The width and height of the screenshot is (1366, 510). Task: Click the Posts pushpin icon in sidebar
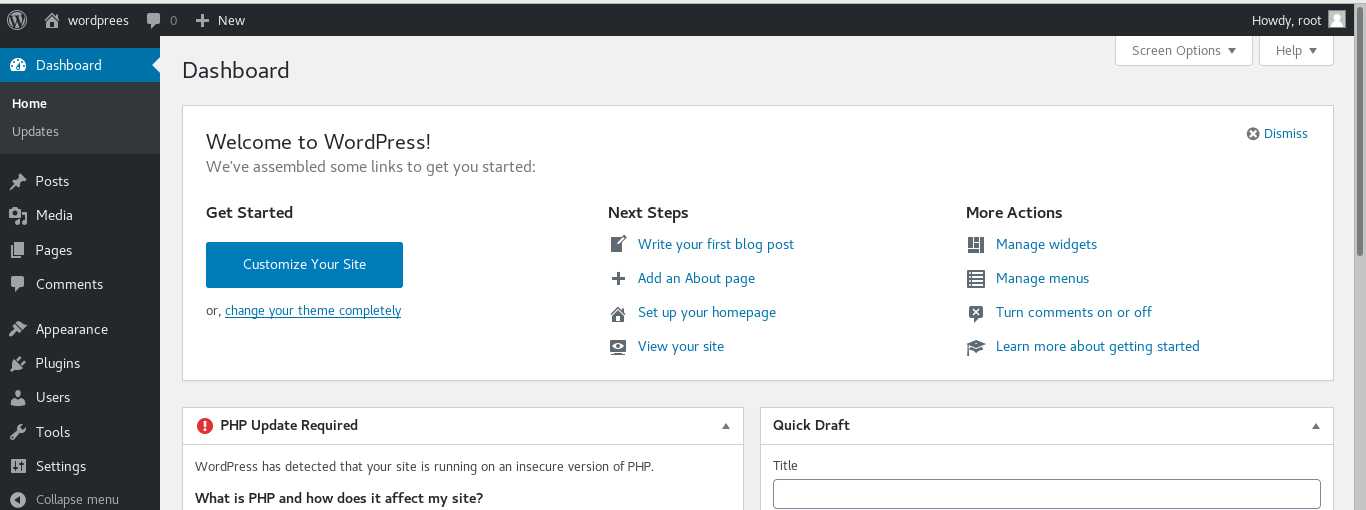18,181
